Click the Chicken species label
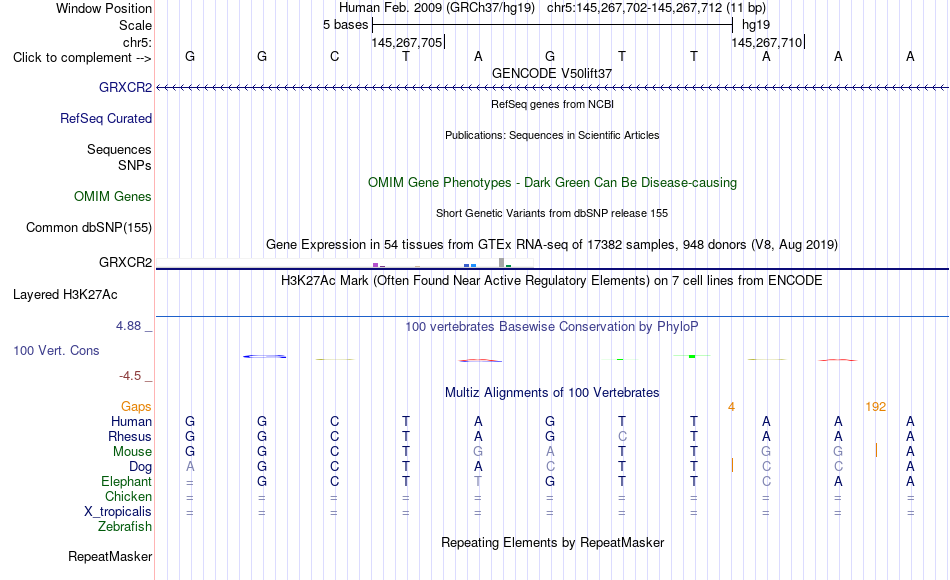 tap(128, 496)
